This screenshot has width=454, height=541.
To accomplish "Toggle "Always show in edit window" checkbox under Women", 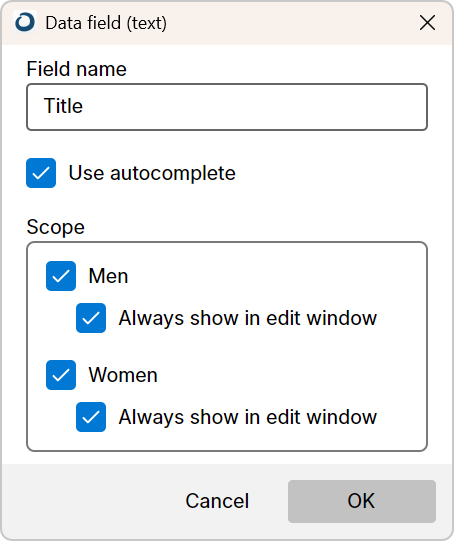I will point(91,417).
